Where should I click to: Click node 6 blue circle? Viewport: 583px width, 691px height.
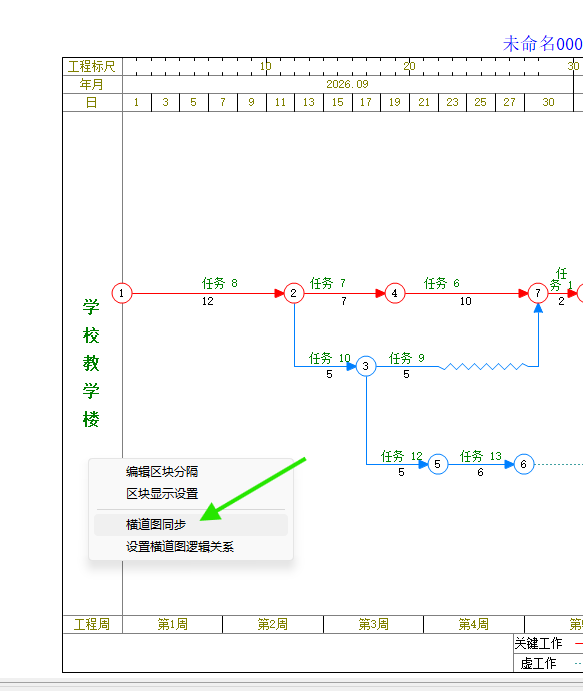coord(524,464)
